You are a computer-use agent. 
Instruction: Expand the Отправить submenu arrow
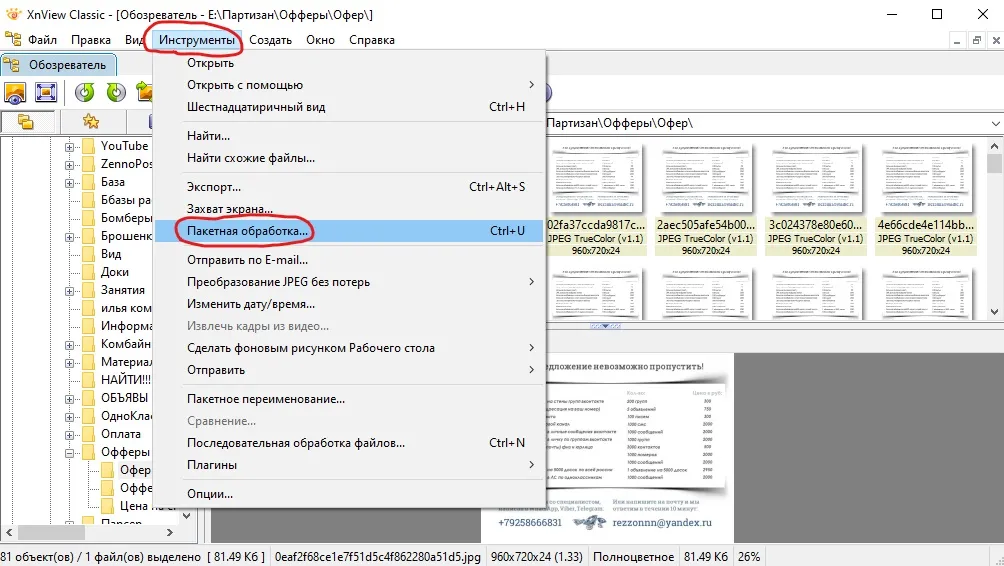(x=531, y=369)
